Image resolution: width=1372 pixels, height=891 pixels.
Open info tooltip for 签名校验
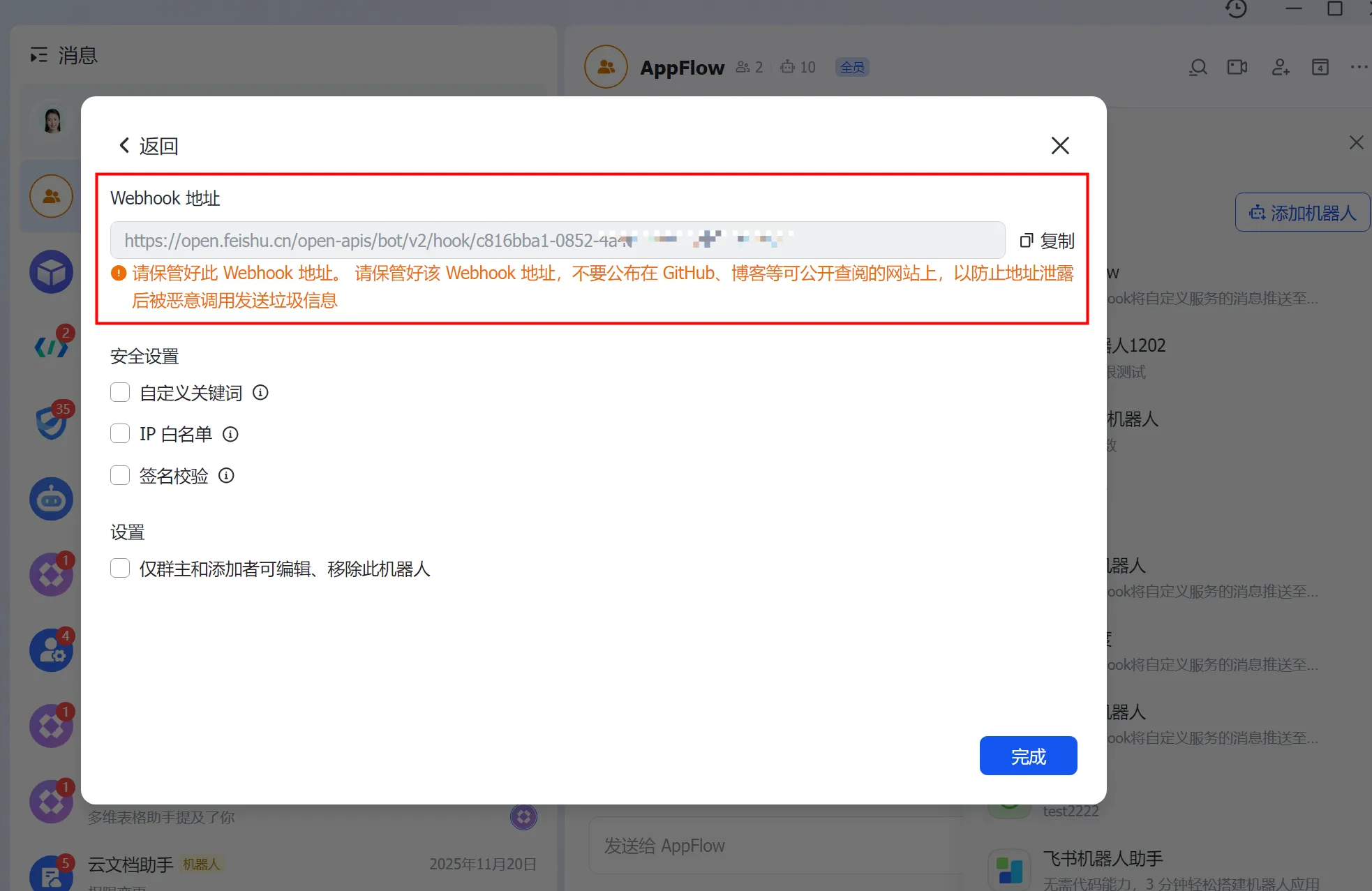pos(226,476)
